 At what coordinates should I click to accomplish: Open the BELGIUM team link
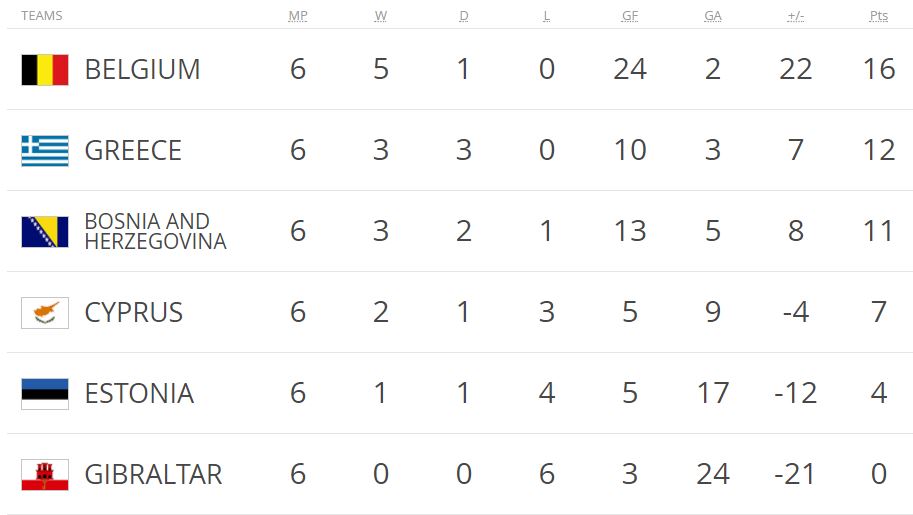pyautogui.click(x=143, y=69)
